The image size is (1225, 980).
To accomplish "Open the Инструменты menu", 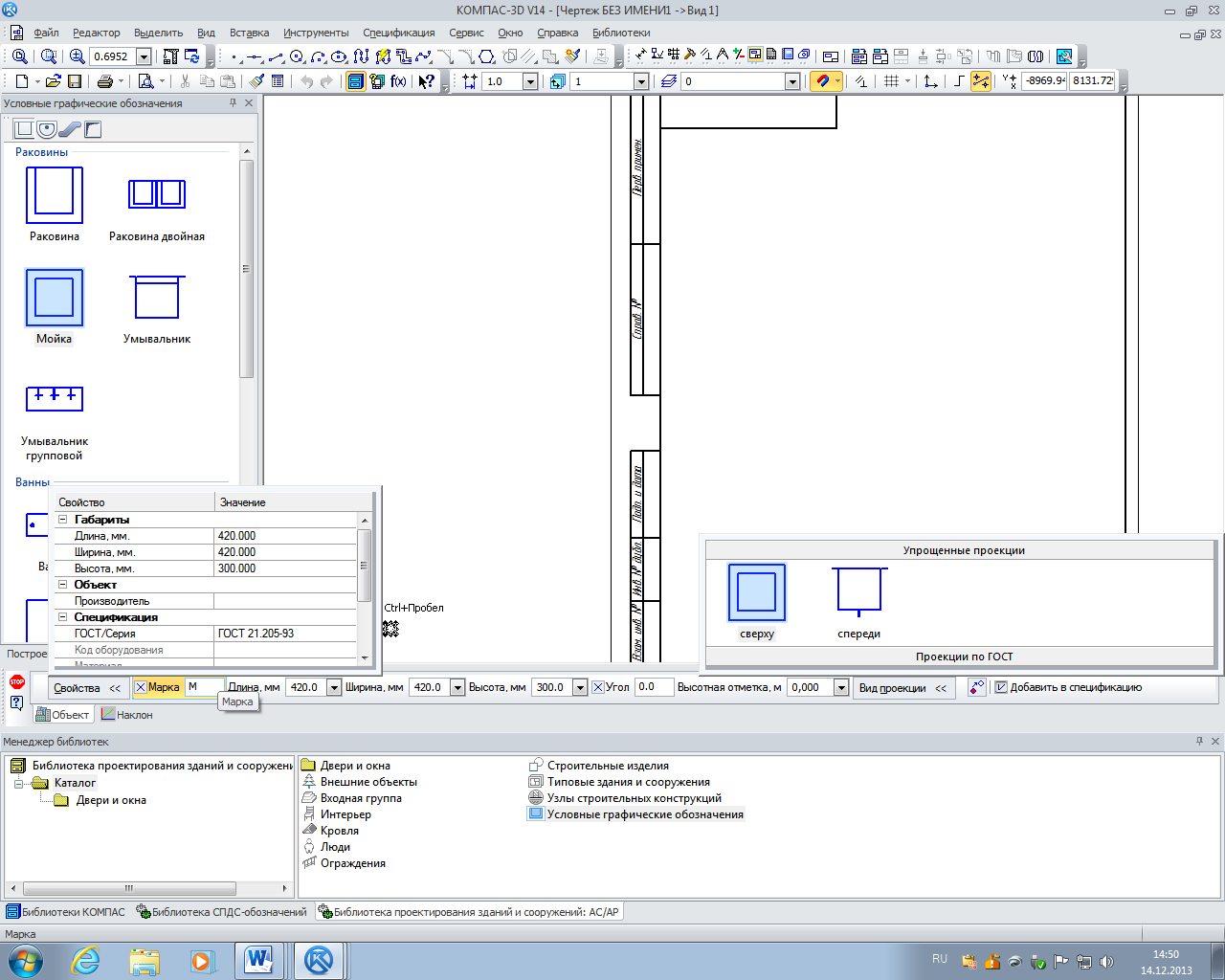I will [317, 33].
